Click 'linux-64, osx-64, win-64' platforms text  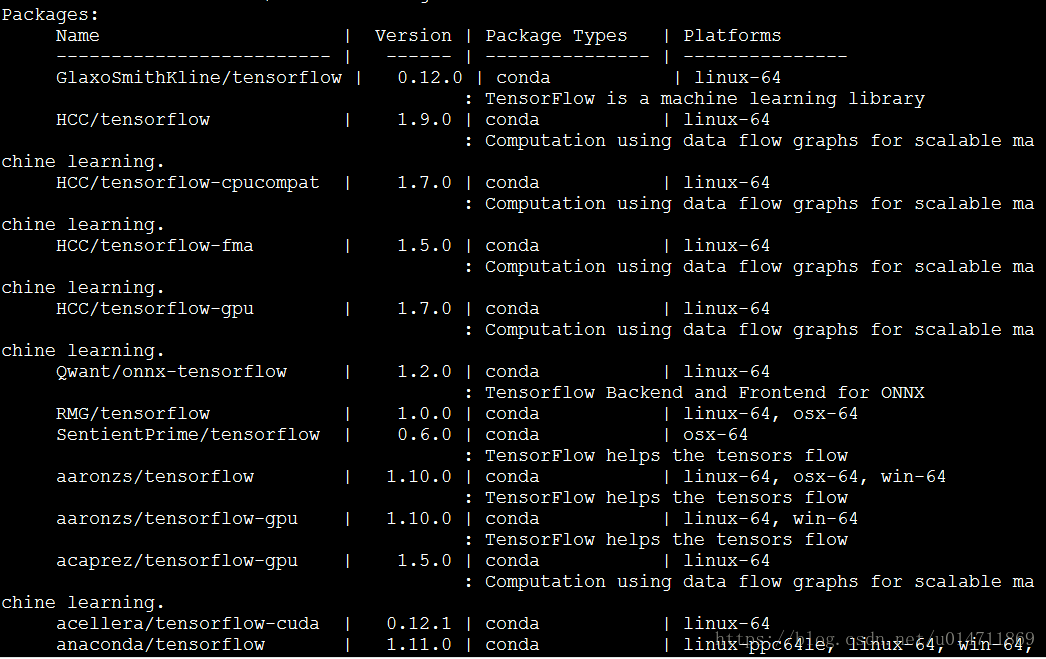click(815, 476)
